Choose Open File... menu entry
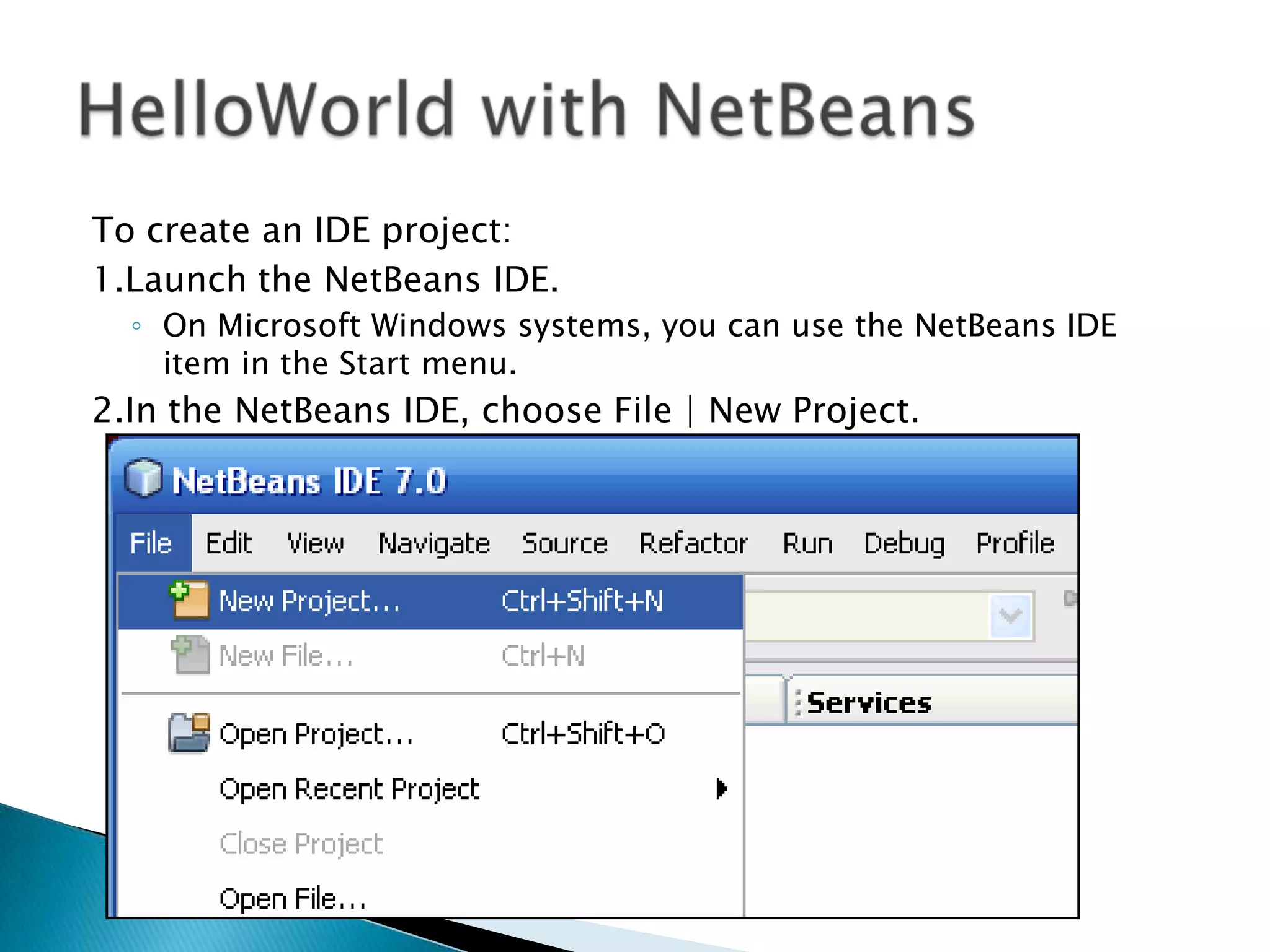 (x=430, y=898)
